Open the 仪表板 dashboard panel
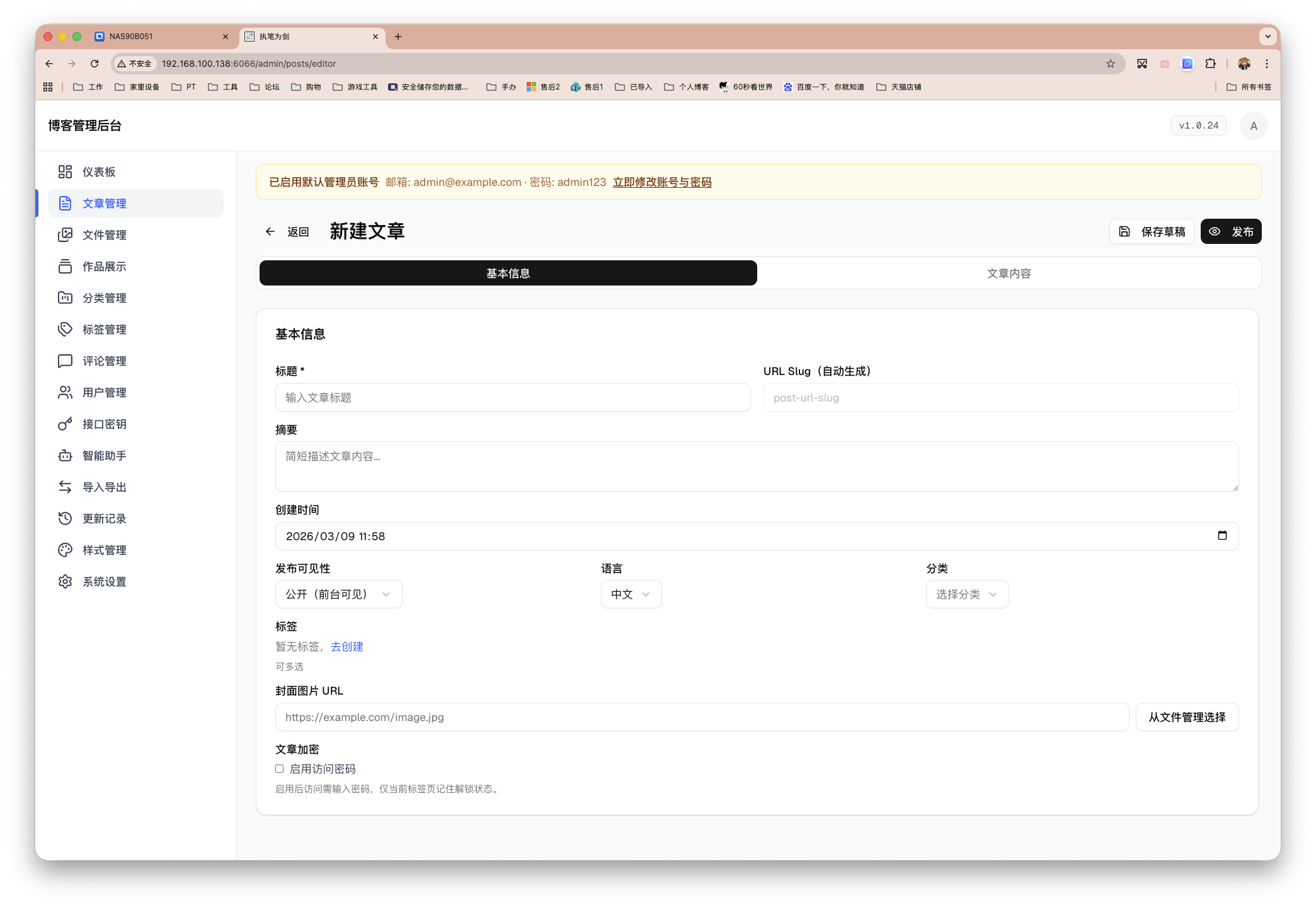Screen dimensions: 1316x907 [x=99, y=171]
